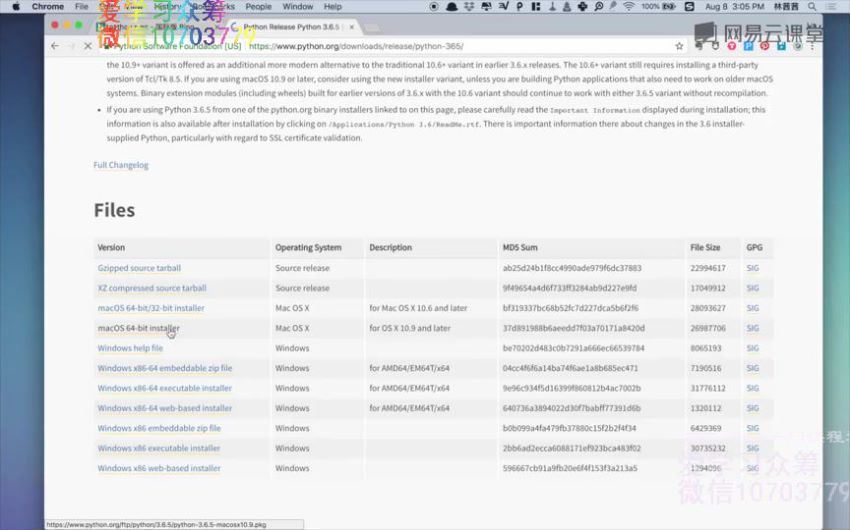Open the Chrome File menu
This screenshot has width=850, height=530.
(x=82, y=6)
